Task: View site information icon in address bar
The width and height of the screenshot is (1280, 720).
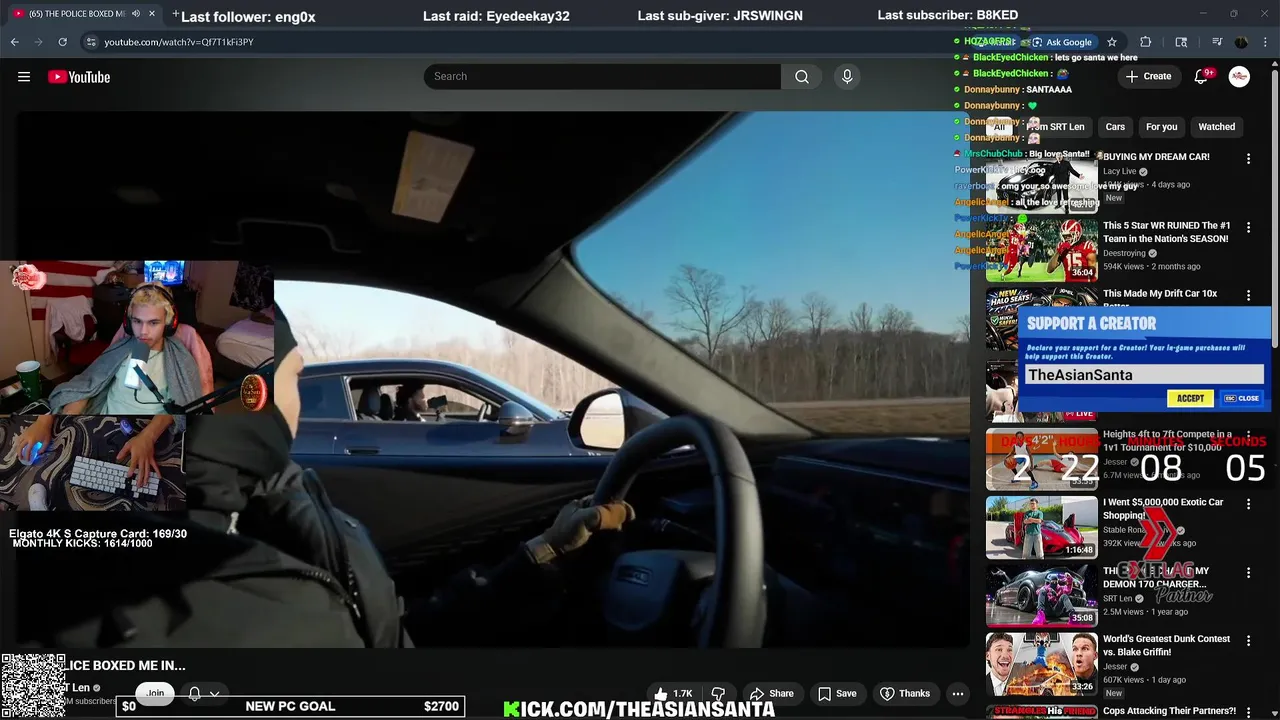Action: point(91,42)
